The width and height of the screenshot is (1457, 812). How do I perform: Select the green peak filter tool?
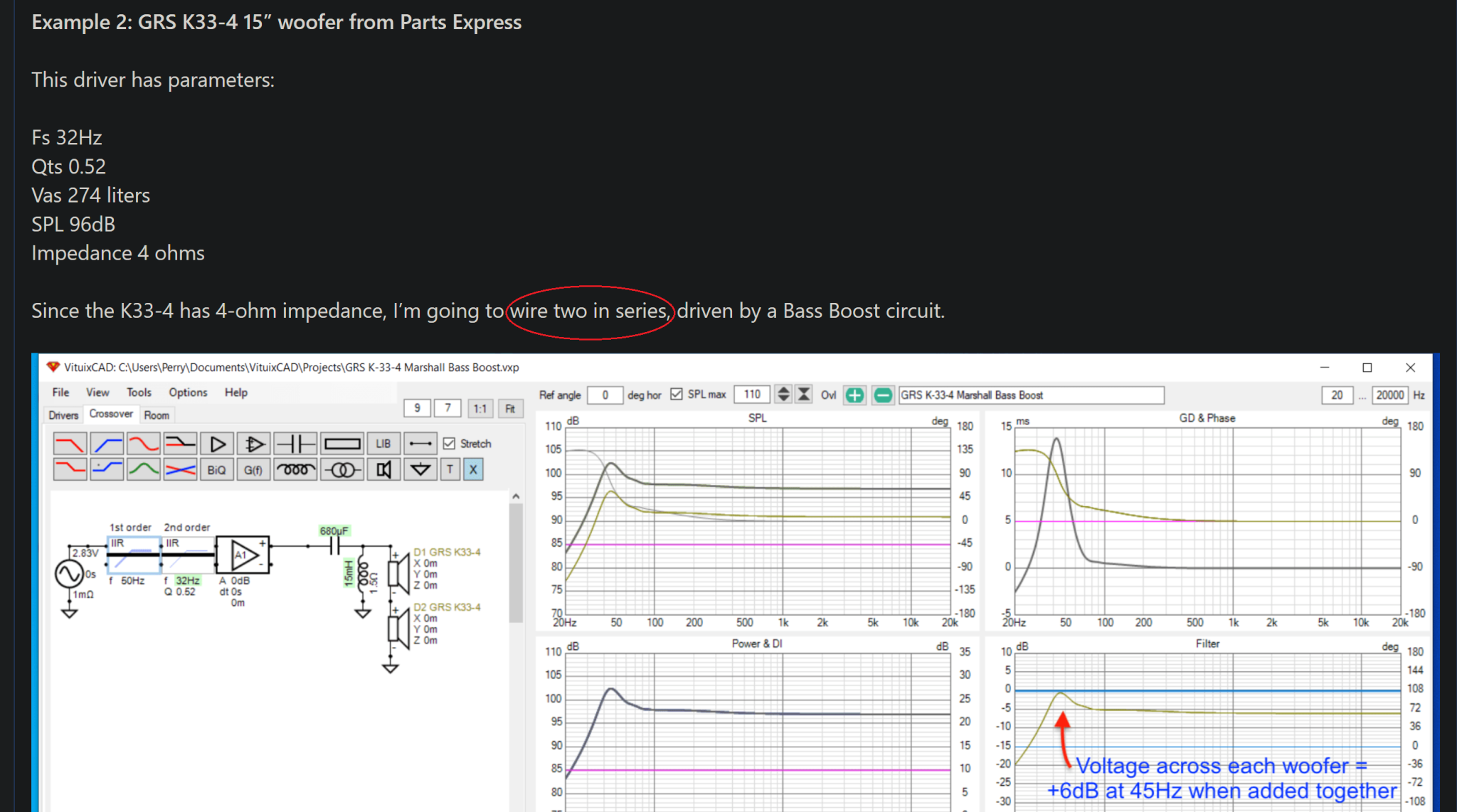click(x=144, y=469)
